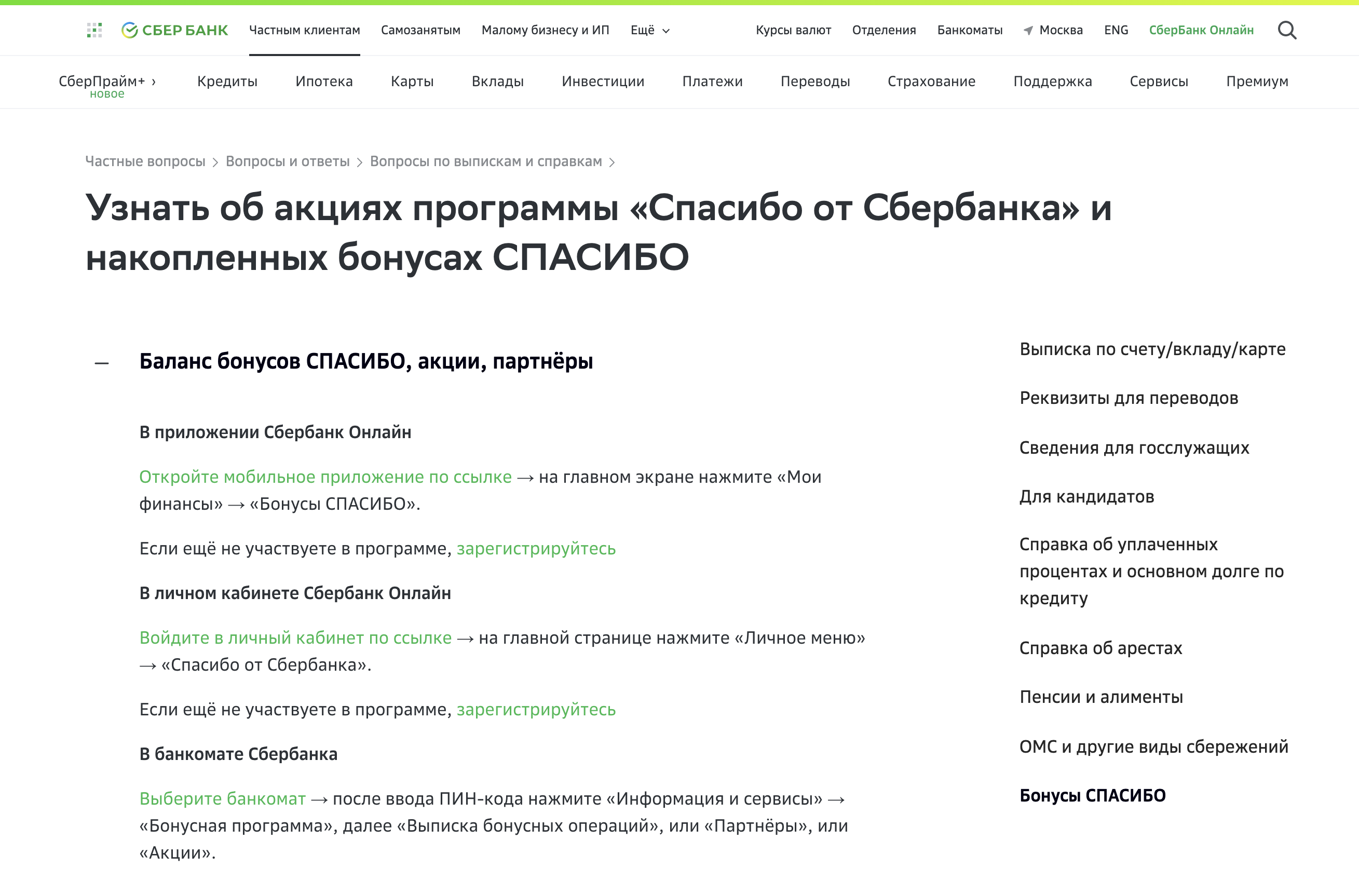Open Для кандидатов sidebar item
1359x896 pixels.
click(1086, 497)
